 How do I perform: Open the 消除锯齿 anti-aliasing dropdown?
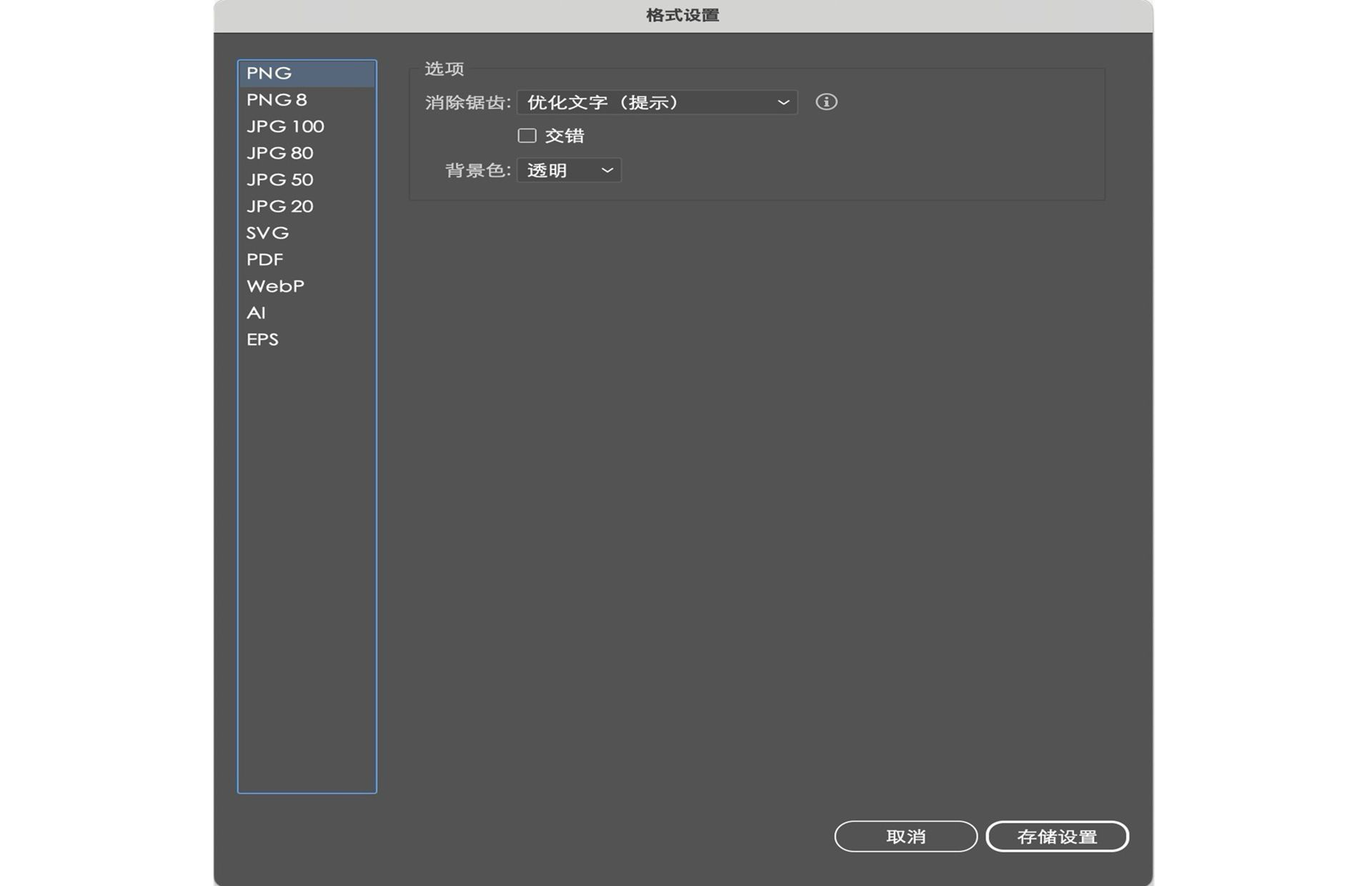pos(656,102)
